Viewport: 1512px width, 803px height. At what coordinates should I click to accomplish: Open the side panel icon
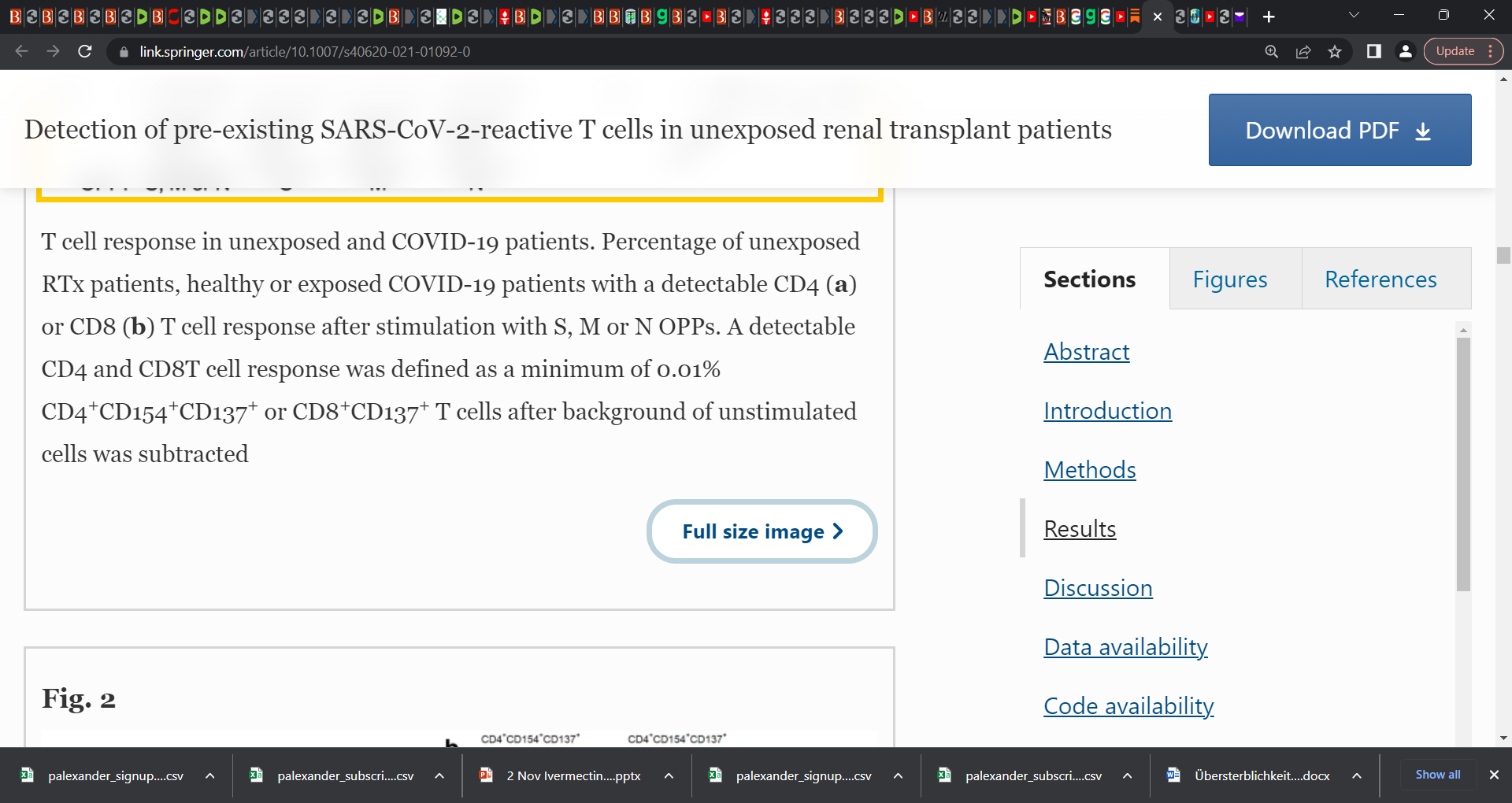click(1374, 52)
